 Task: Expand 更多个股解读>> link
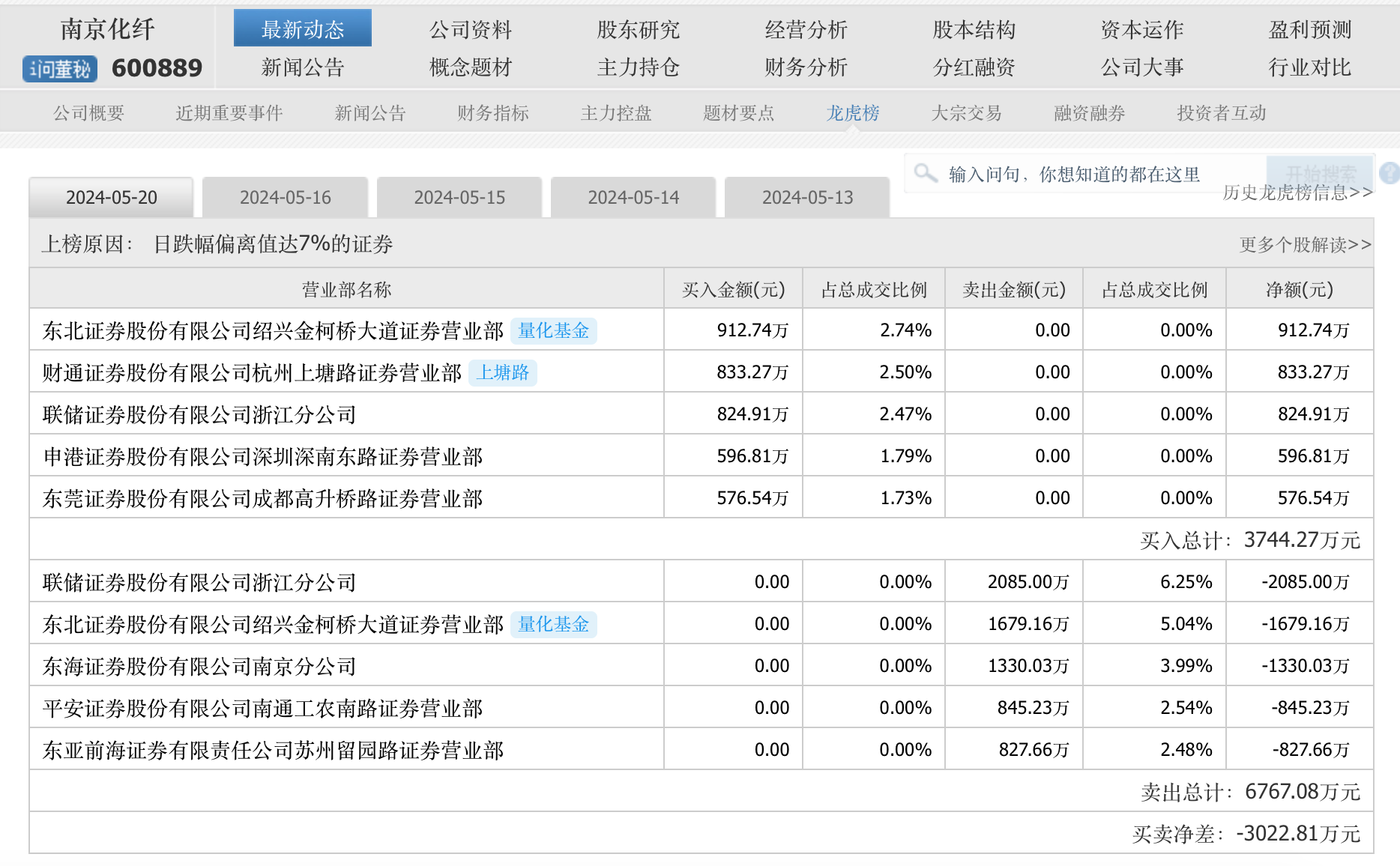[x=1304, y=245]
